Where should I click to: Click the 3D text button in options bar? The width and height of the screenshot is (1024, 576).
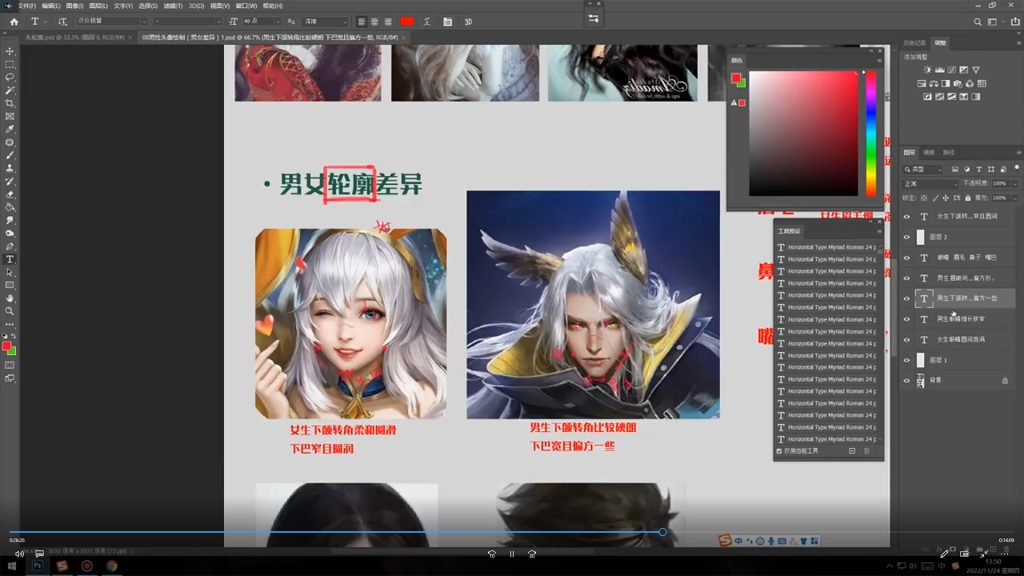coord(468,21)
